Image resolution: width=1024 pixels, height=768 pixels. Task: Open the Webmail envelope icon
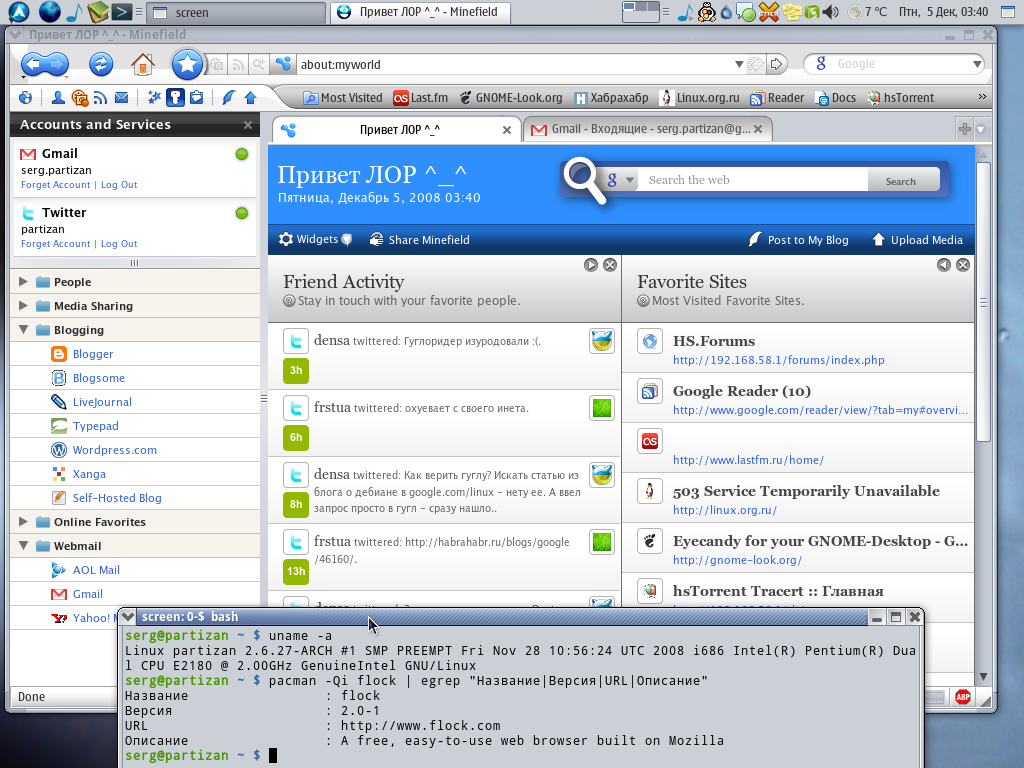click(x=121, y=98)
